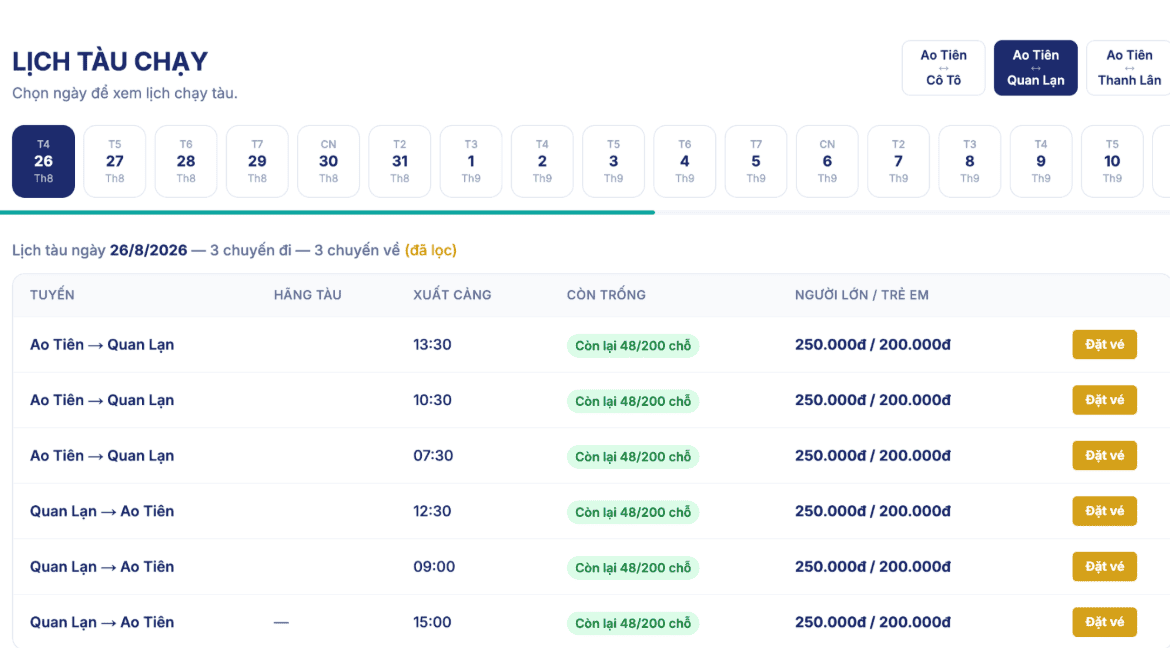
Task: Click the 'LỊCH TÀU CHẠY' heading
Action: 110,61
